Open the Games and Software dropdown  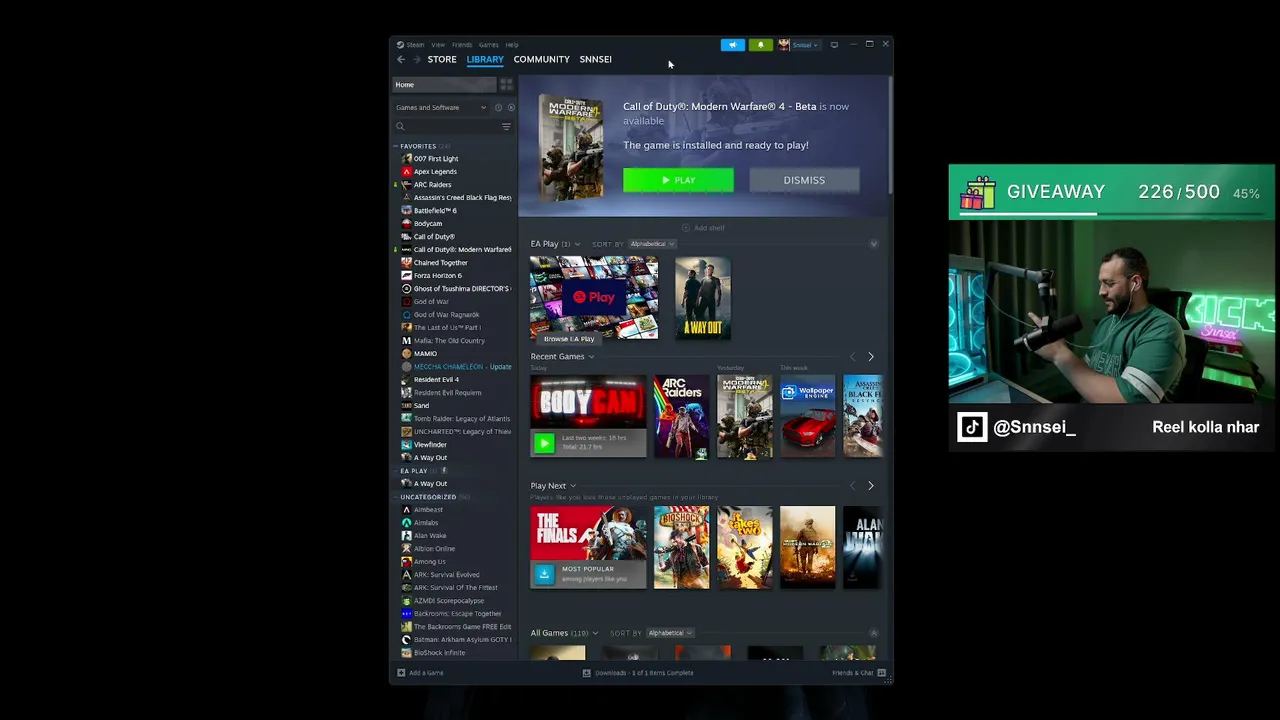440,108
